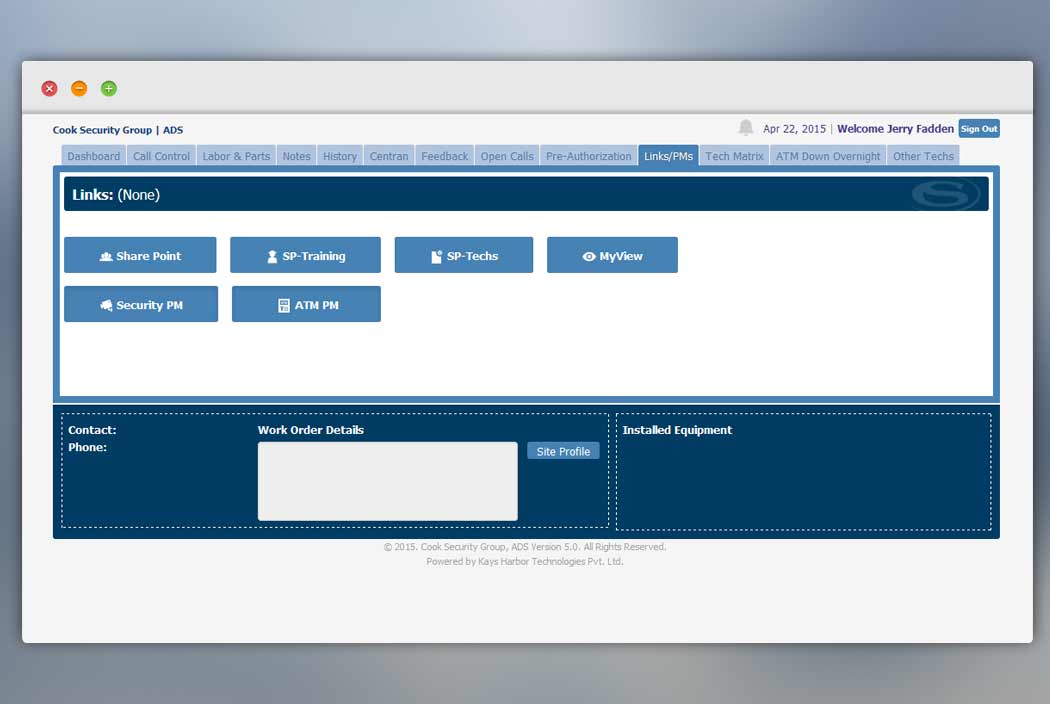The height and width of the screenshot is (704, 1050).
Task: Go to the History tab
Action: (340, 156)
